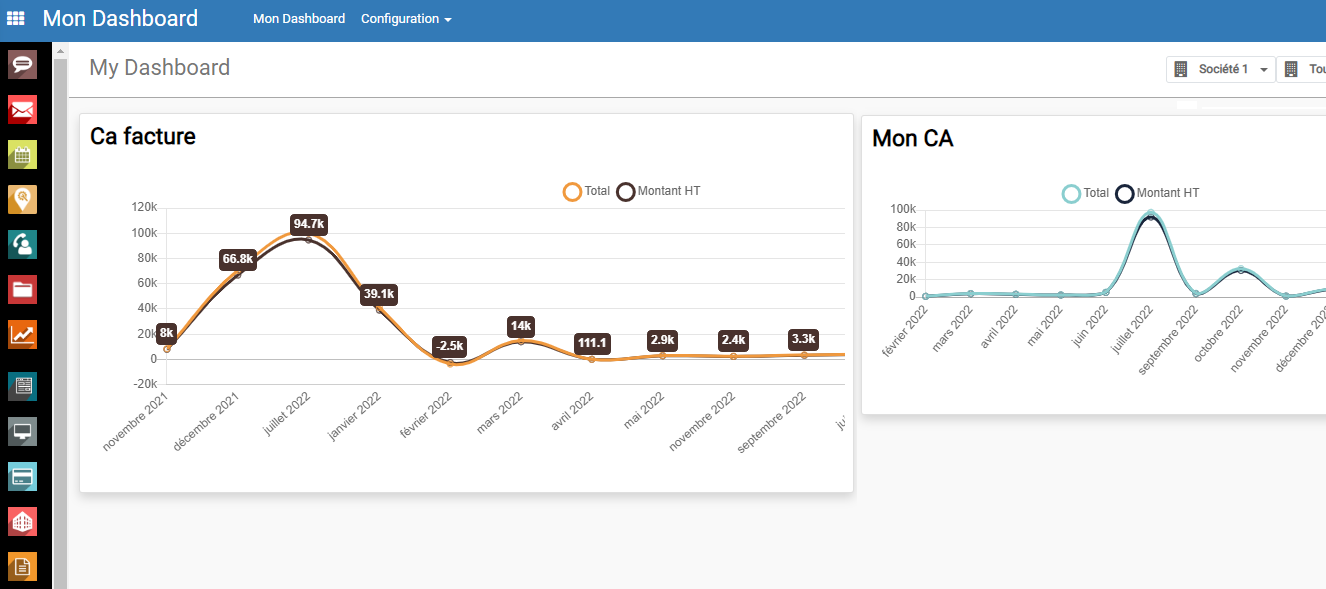
Task: Toggle Montant HT series in Ca facture chart
Action: click(x=659, y=192)
